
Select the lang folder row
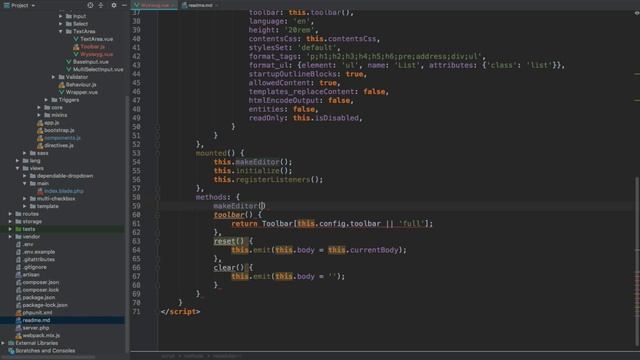62,161
